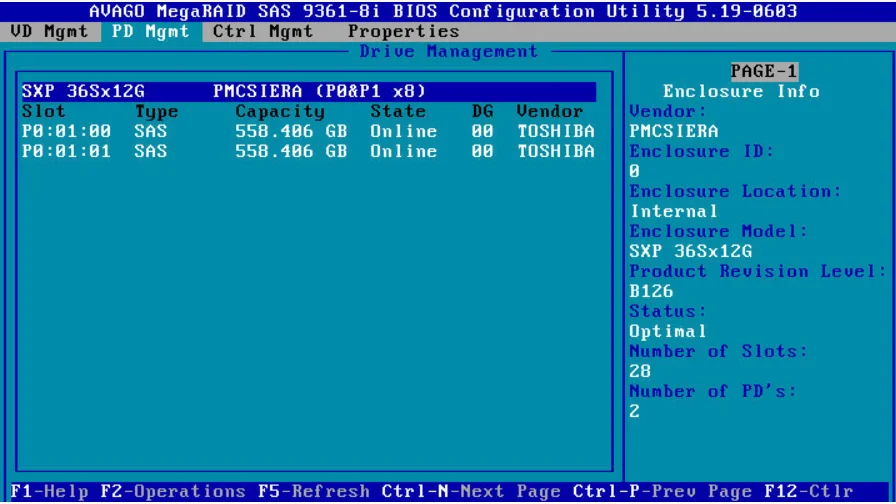Click the Number of PD's value 2
This screenshot has height=504, width=896.
(634, 411)
